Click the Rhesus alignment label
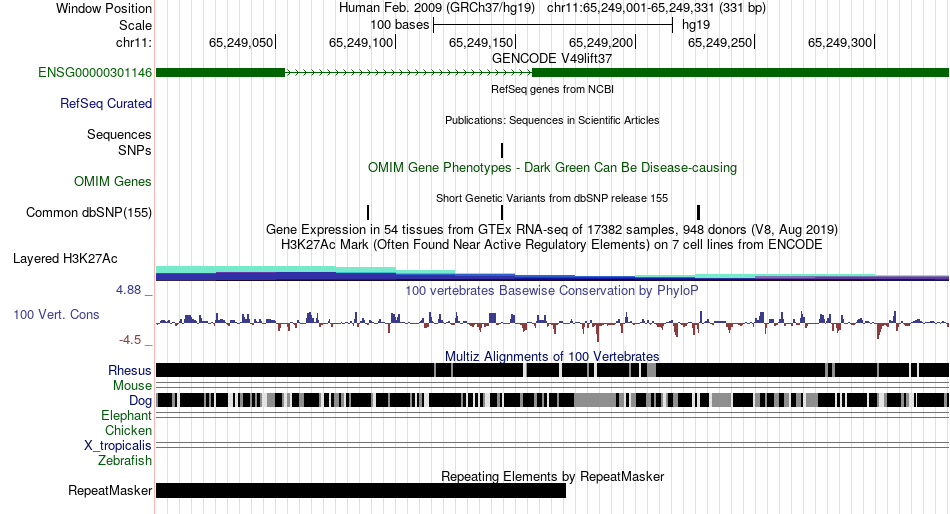The width and height of the screenshot is (950, 514). click(130, 370)
